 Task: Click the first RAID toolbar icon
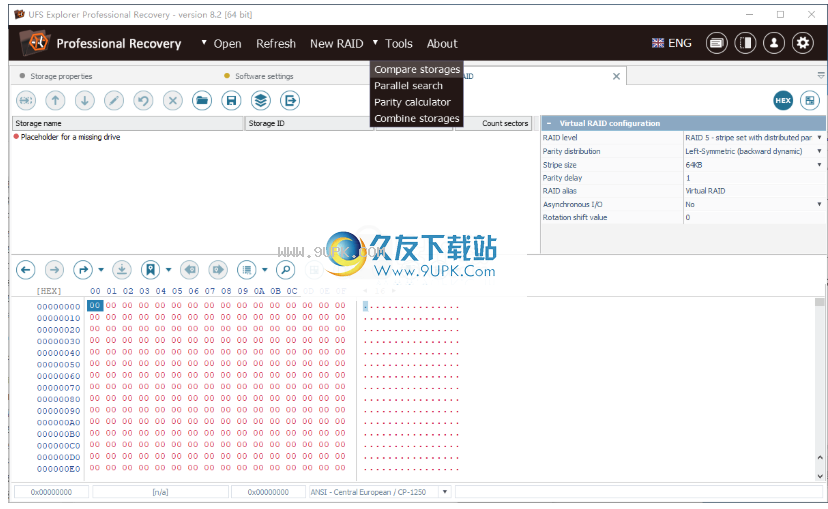26,100
